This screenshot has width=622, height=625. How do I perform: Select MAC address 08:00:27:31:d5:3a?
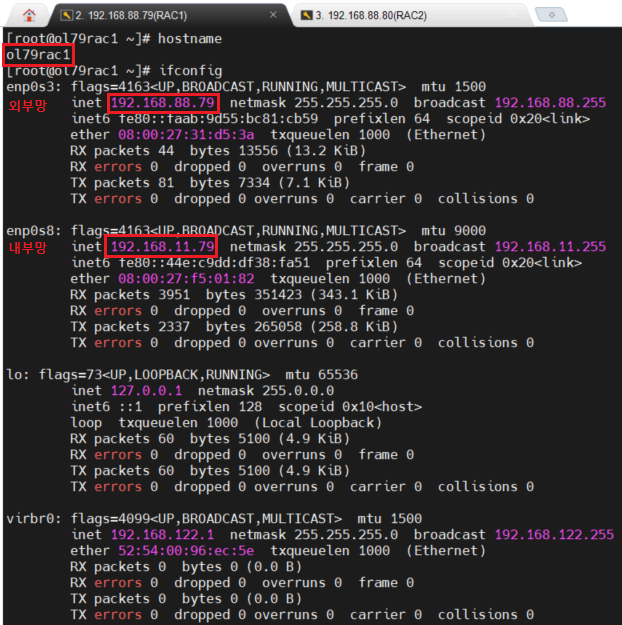pos(186,135)
